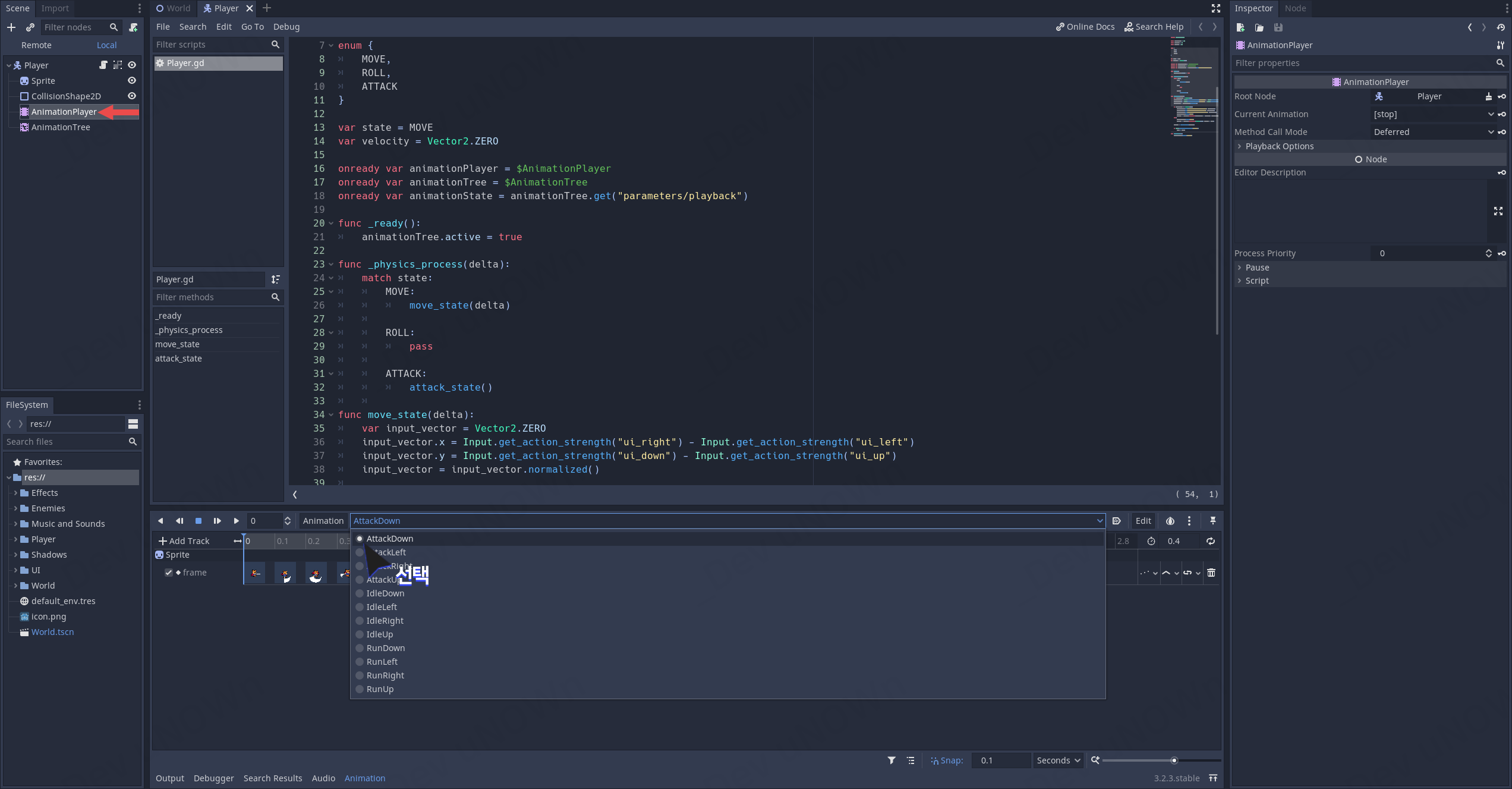Image resolution: width=1512 pixels, height=789 pixels.
Task: Click the stop animation playback button
Action: pos(199,521)
